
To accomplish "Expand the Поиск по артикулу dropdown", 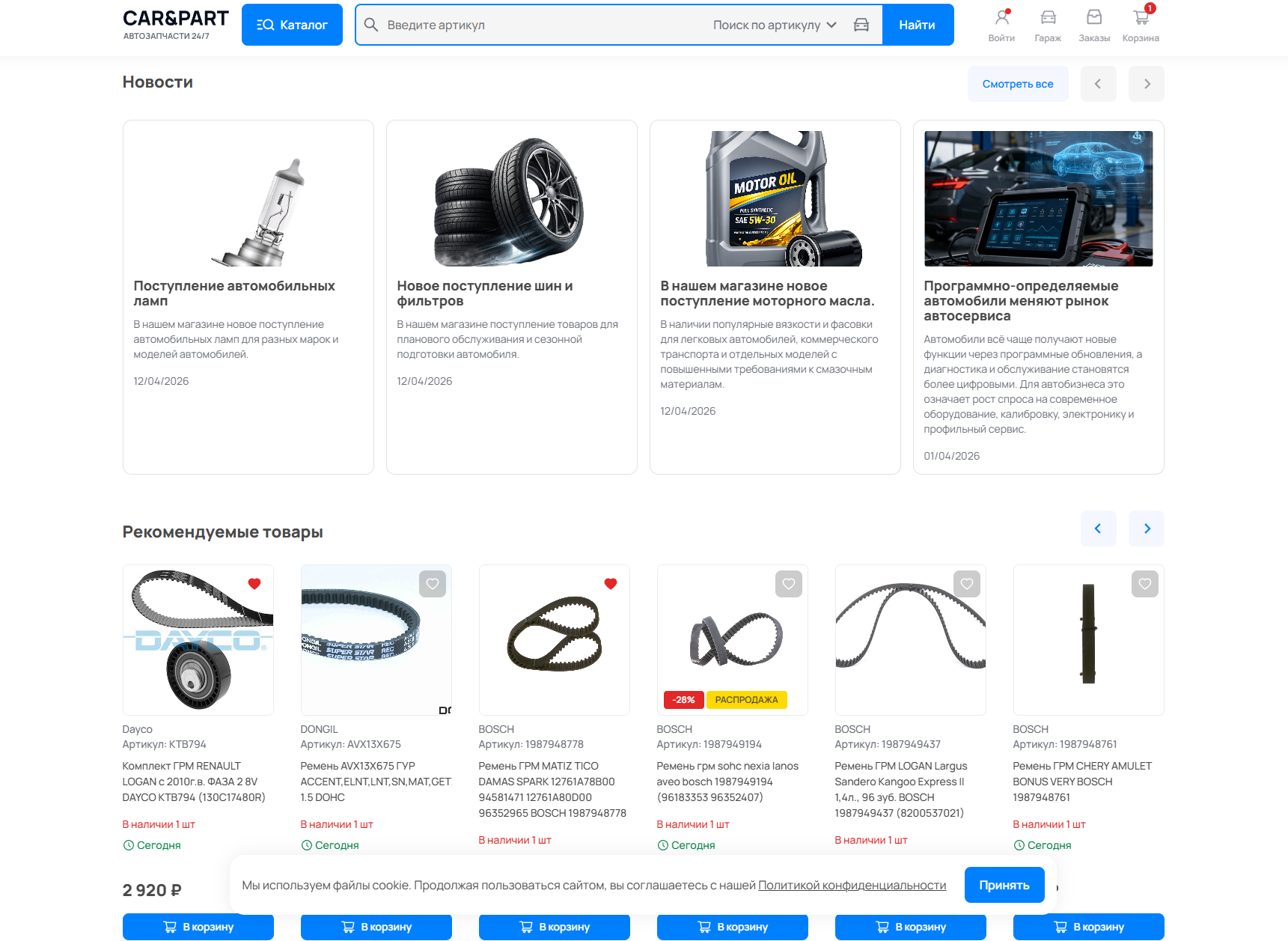I will pos(774,25).
